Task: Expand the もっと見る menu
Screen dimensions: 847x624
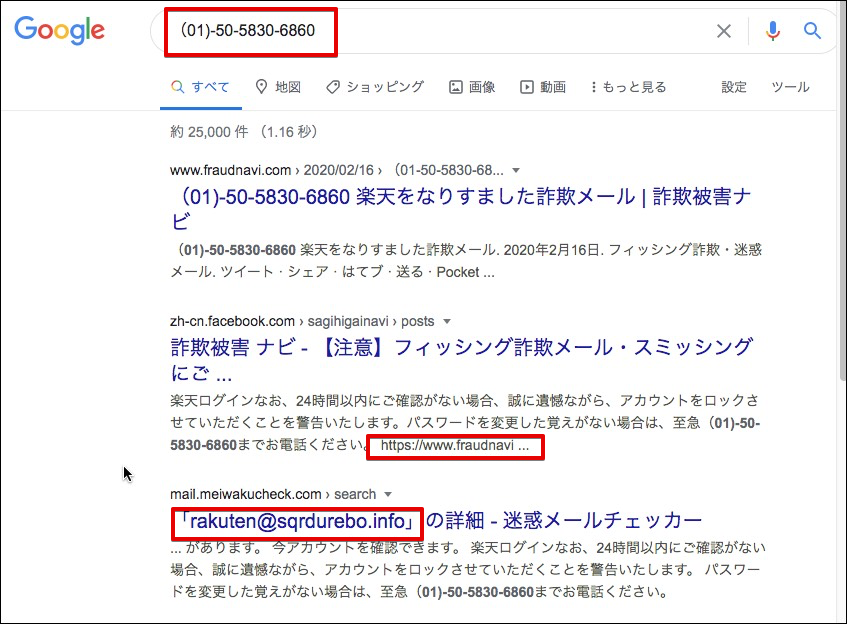Action: 628,87
